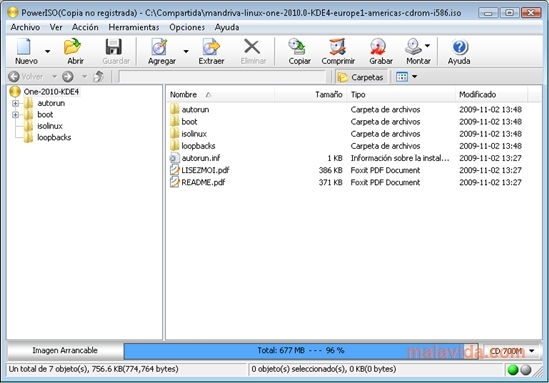The image size is (549, 383).
Task: Click the Abrir open file icon
Action: [72, 47]
